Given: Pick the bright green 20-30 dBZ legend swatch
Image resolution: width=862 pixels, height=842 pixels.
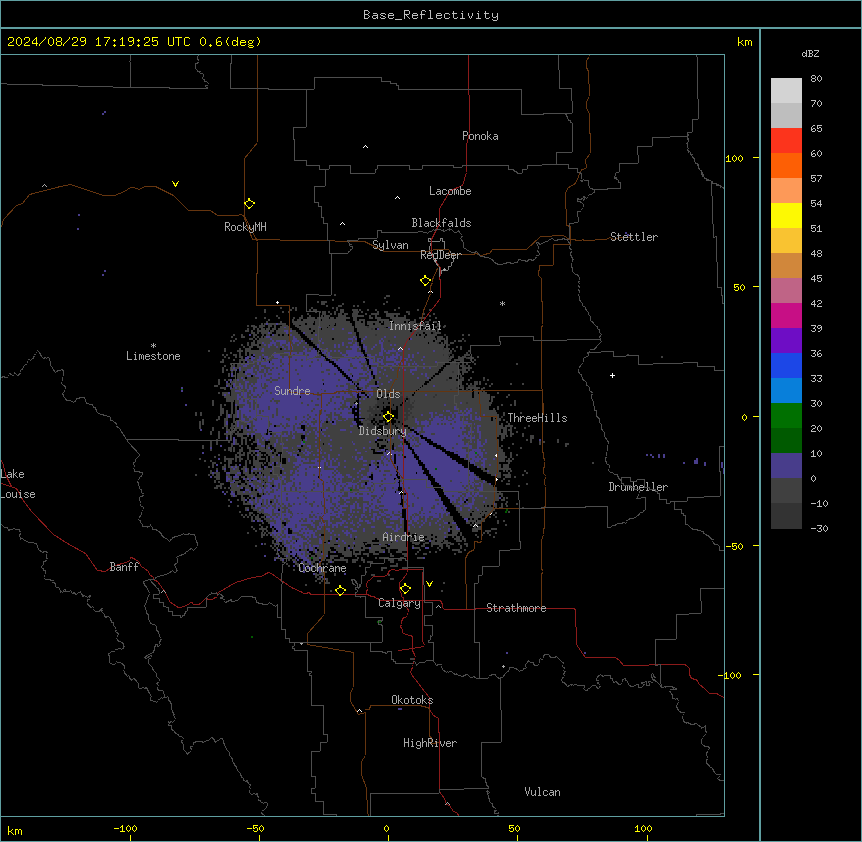Looking at the screenshot, I should pos(786,416).
